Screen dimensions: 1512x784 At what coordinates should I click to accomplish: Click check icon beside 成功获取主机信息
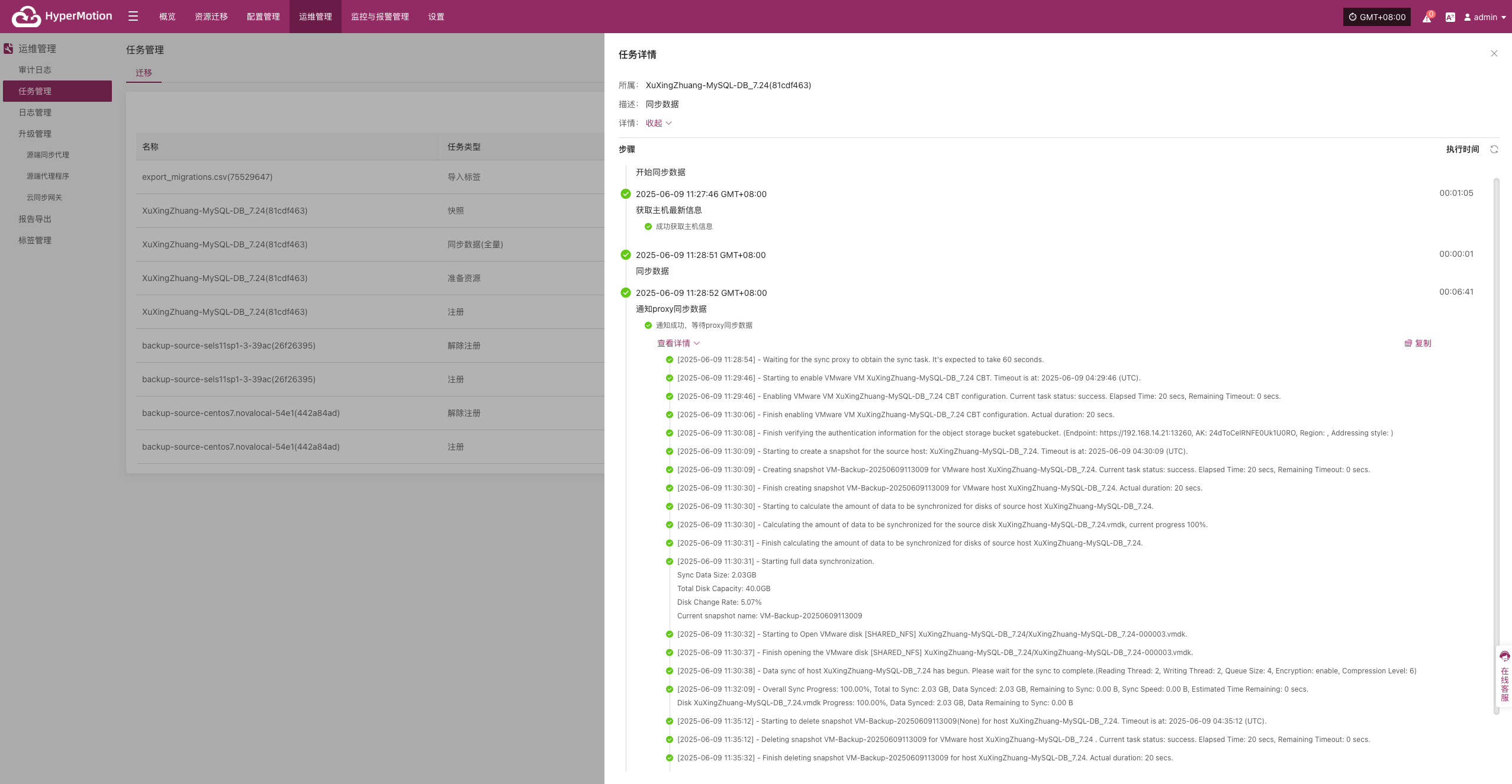point(648,227)
